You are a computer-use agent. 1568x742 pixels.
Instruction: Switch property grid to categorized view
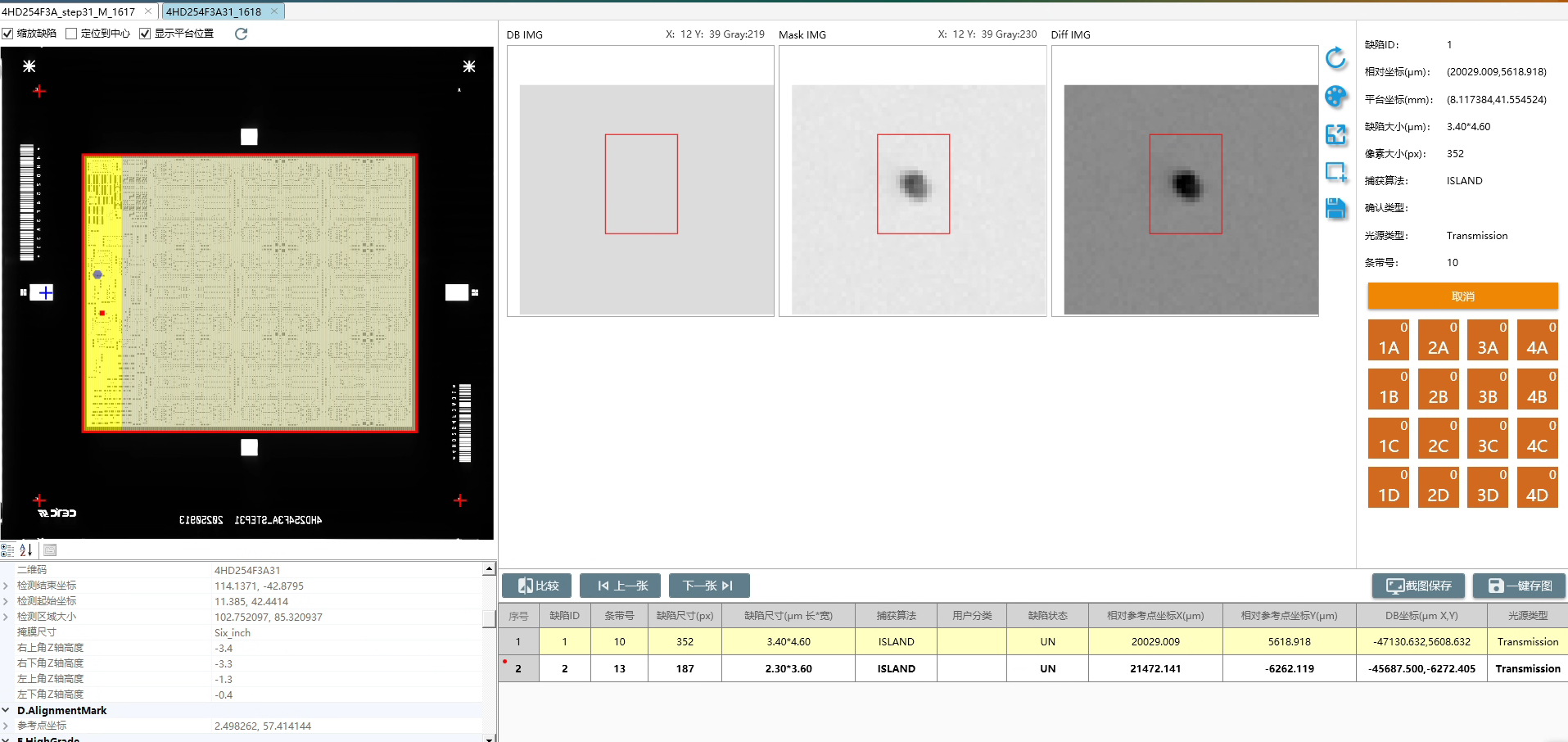click(8, 550)
